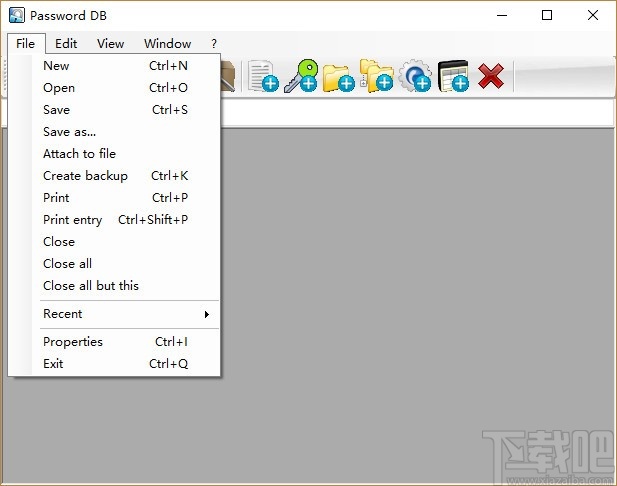This screenshot has height=486, width=617.
Task: Open the Edit menu
Action: tap(66, 44)
